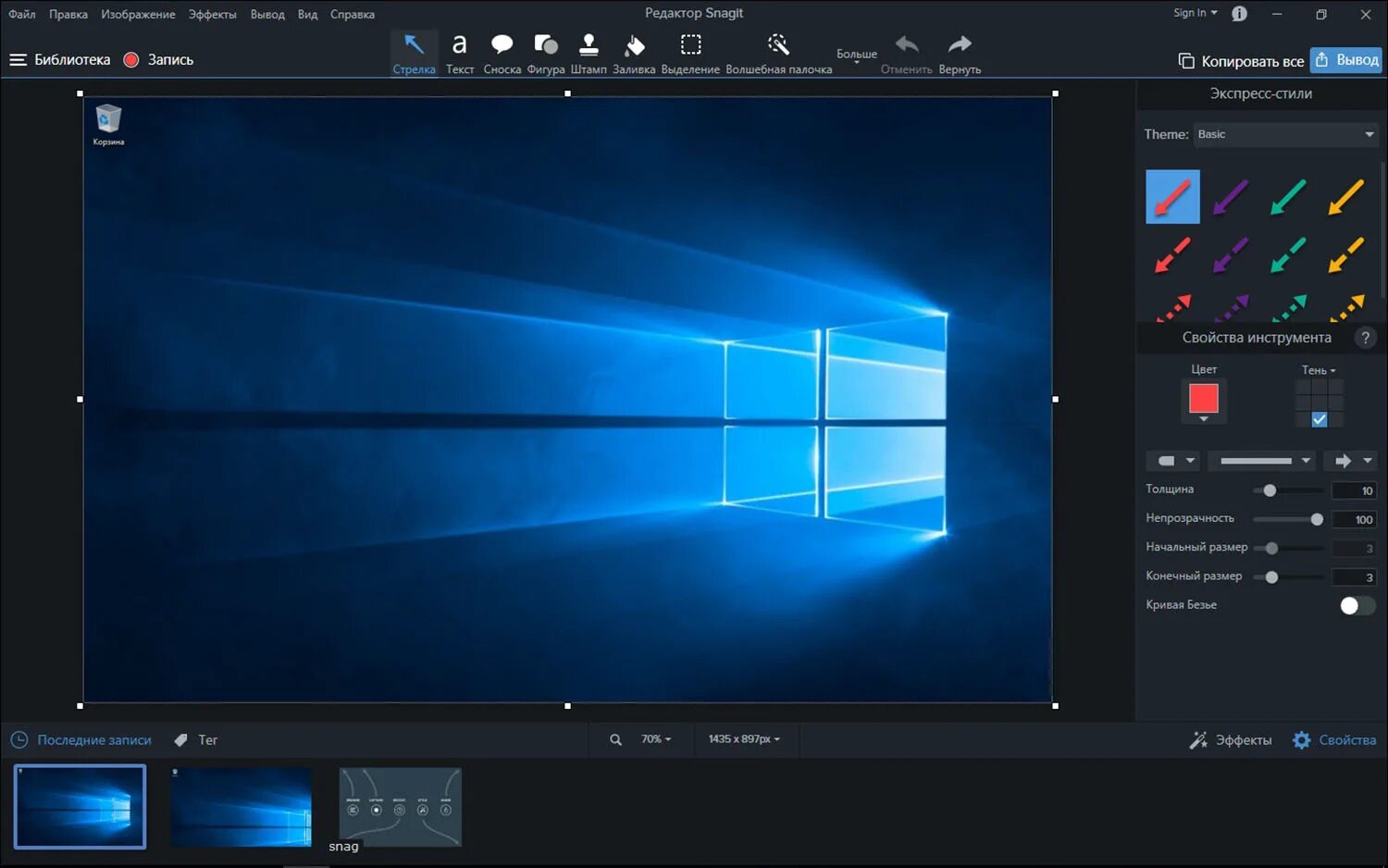Viewport: 1388px width, 868px height.
Task: Click the Копировать все button
Action: click(x=1241, y=61)
